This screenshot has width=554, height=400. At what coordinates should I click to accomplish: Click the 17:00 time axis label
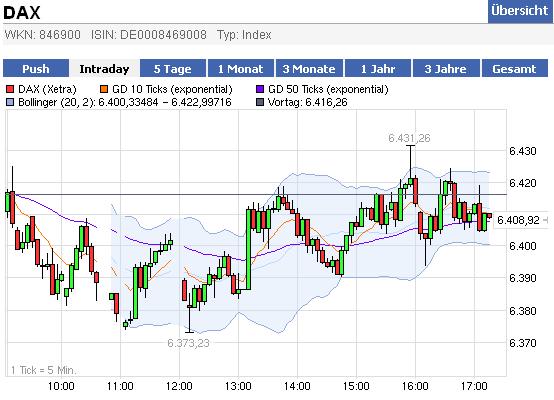pyautogui.click(x=474, y=386)
